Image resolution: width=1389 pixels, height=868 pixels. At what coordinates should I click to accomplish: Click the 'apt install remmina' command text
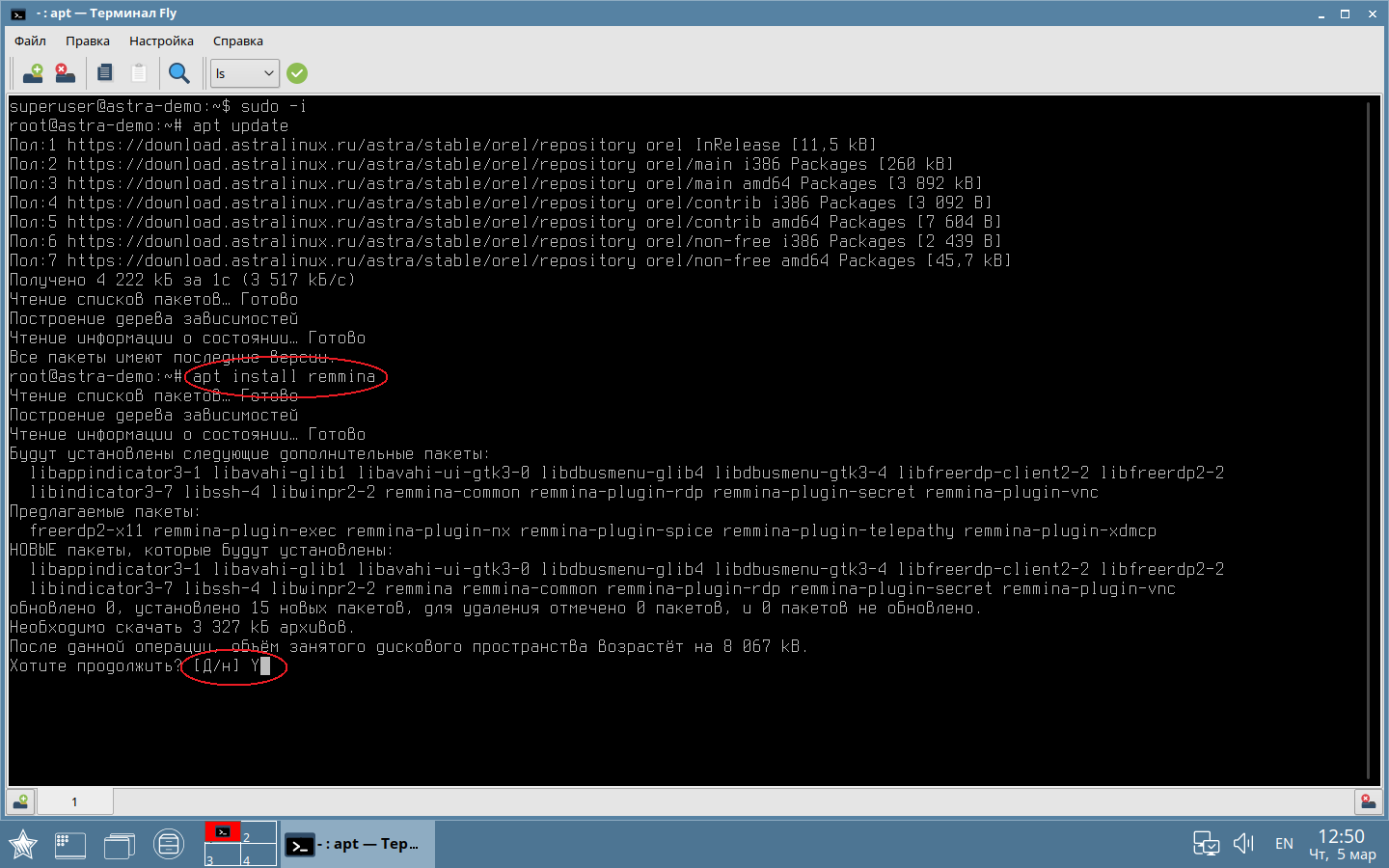[284, 376]
